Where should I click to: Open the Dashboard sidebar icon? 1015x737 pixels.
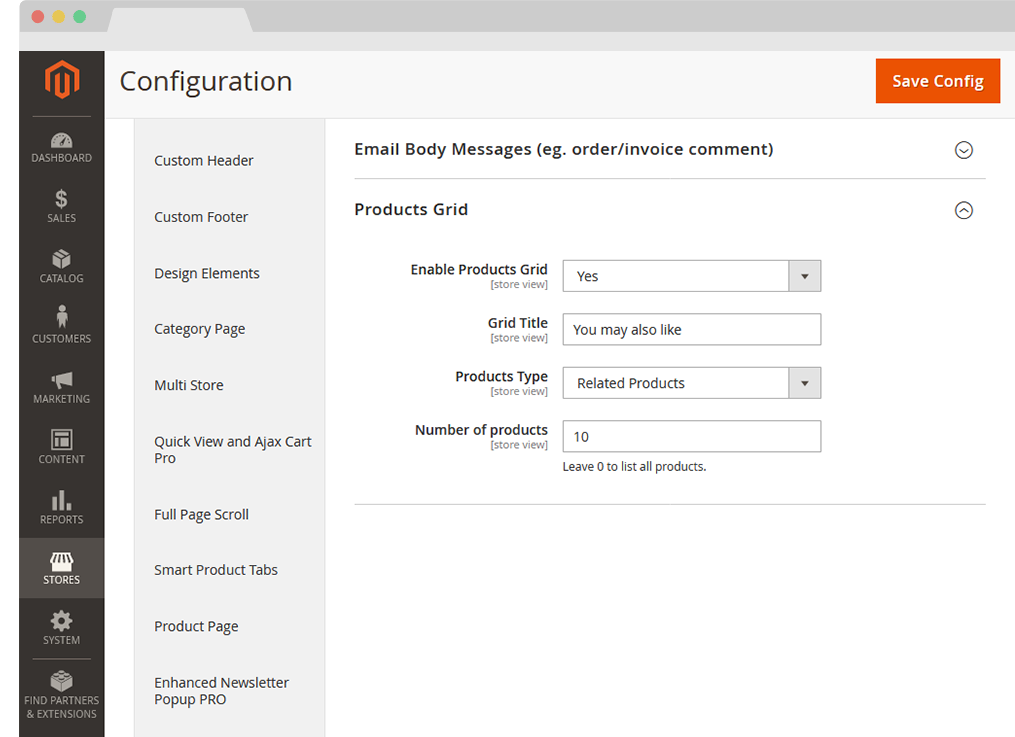[x=61, y=141]
